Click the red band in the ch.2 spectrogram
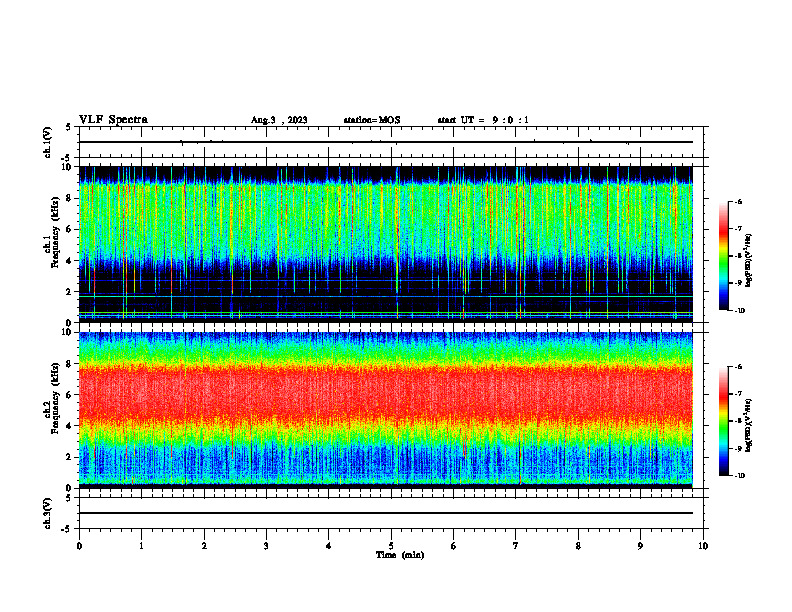 pyautogui.click(x=385, y=394)
